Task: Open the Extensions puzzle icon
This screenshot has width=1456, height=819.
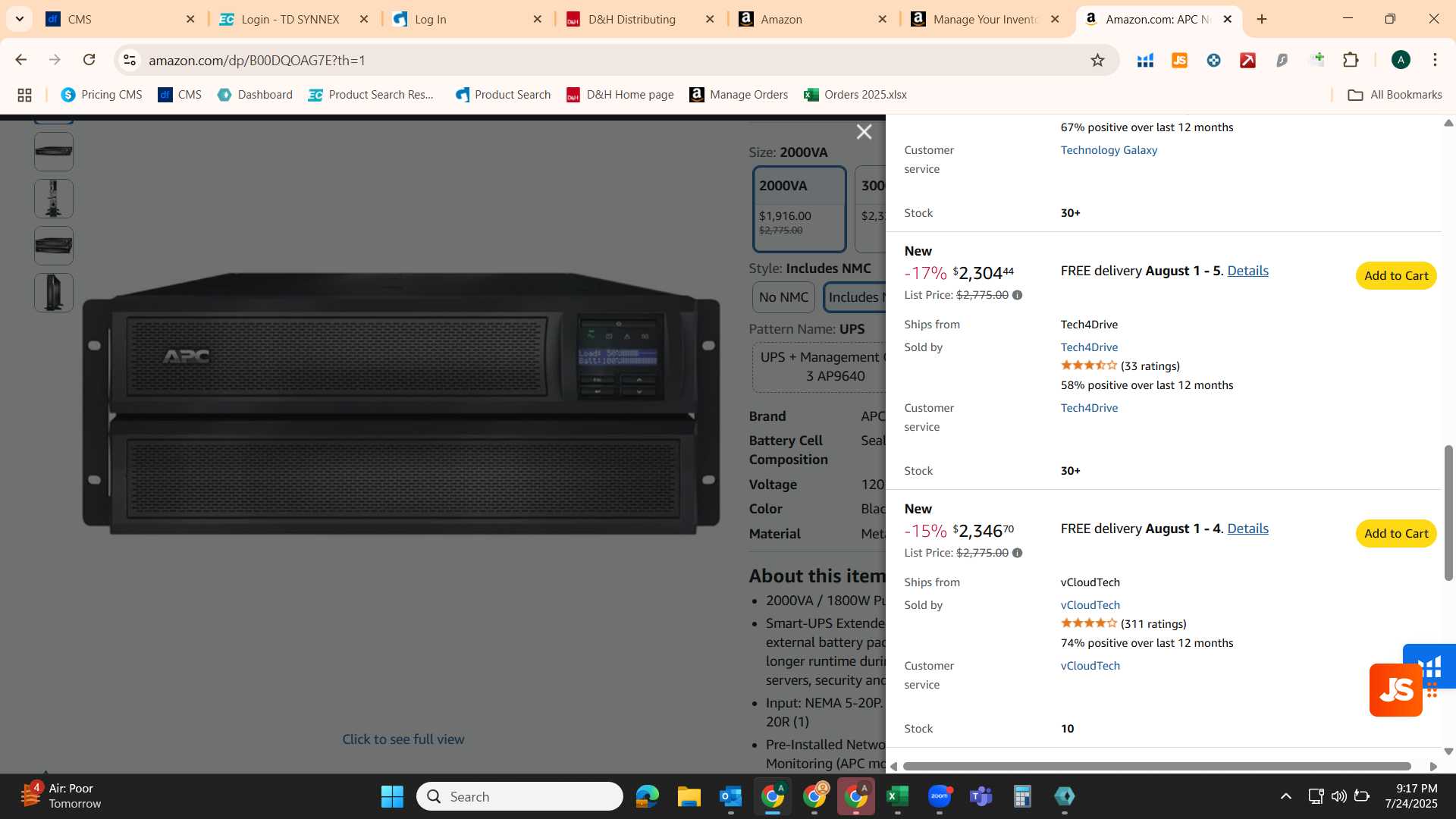Action: tap(1351, 60)
